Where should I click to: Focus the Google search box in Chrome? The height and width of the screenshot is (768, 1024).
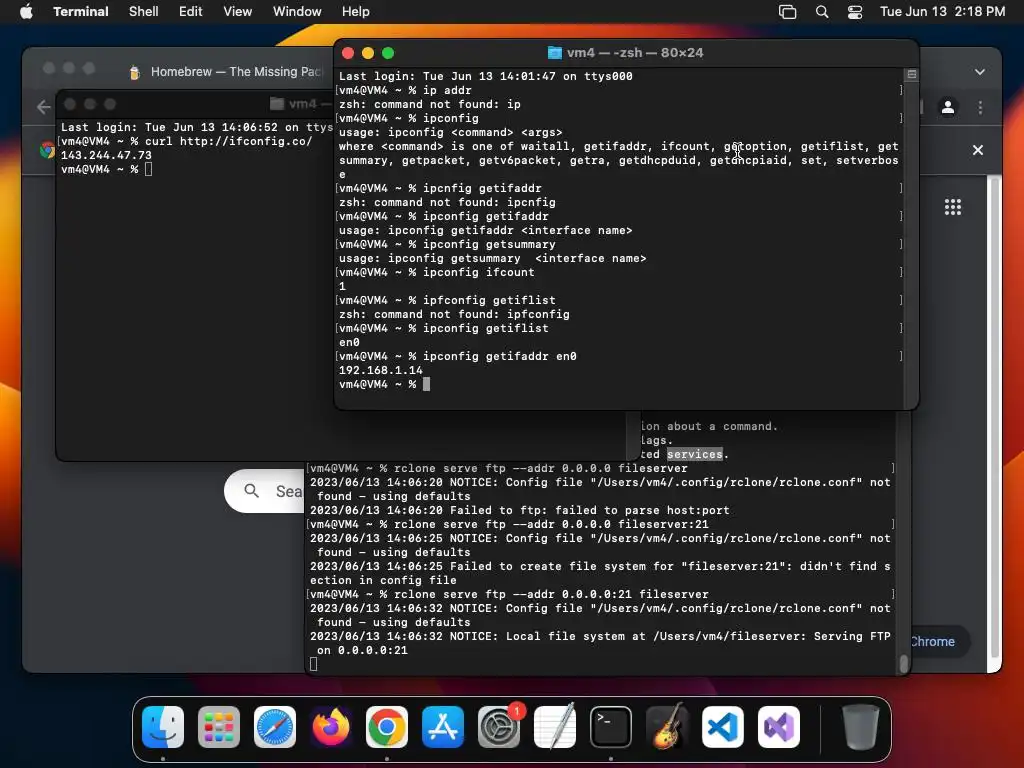264,491
